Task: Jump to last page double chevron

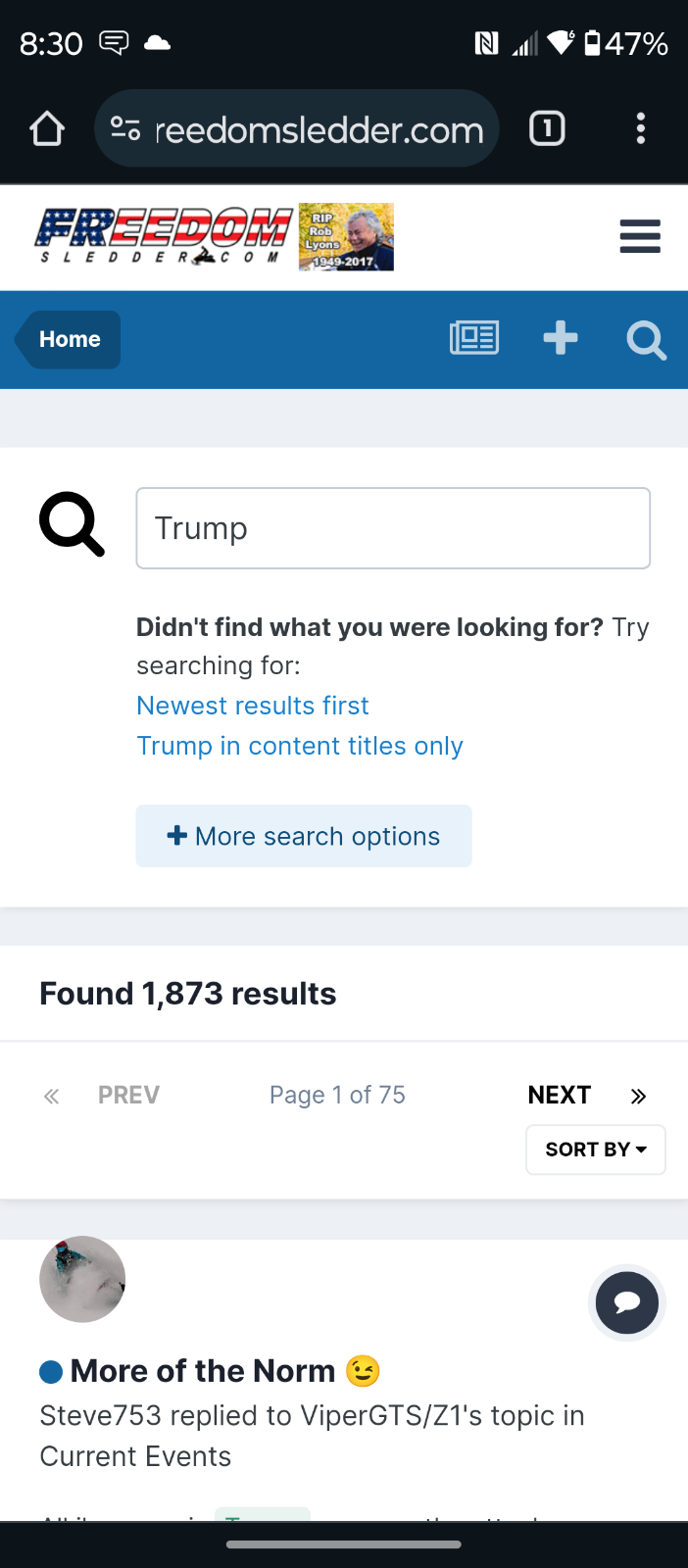Action: [638, 1096]
